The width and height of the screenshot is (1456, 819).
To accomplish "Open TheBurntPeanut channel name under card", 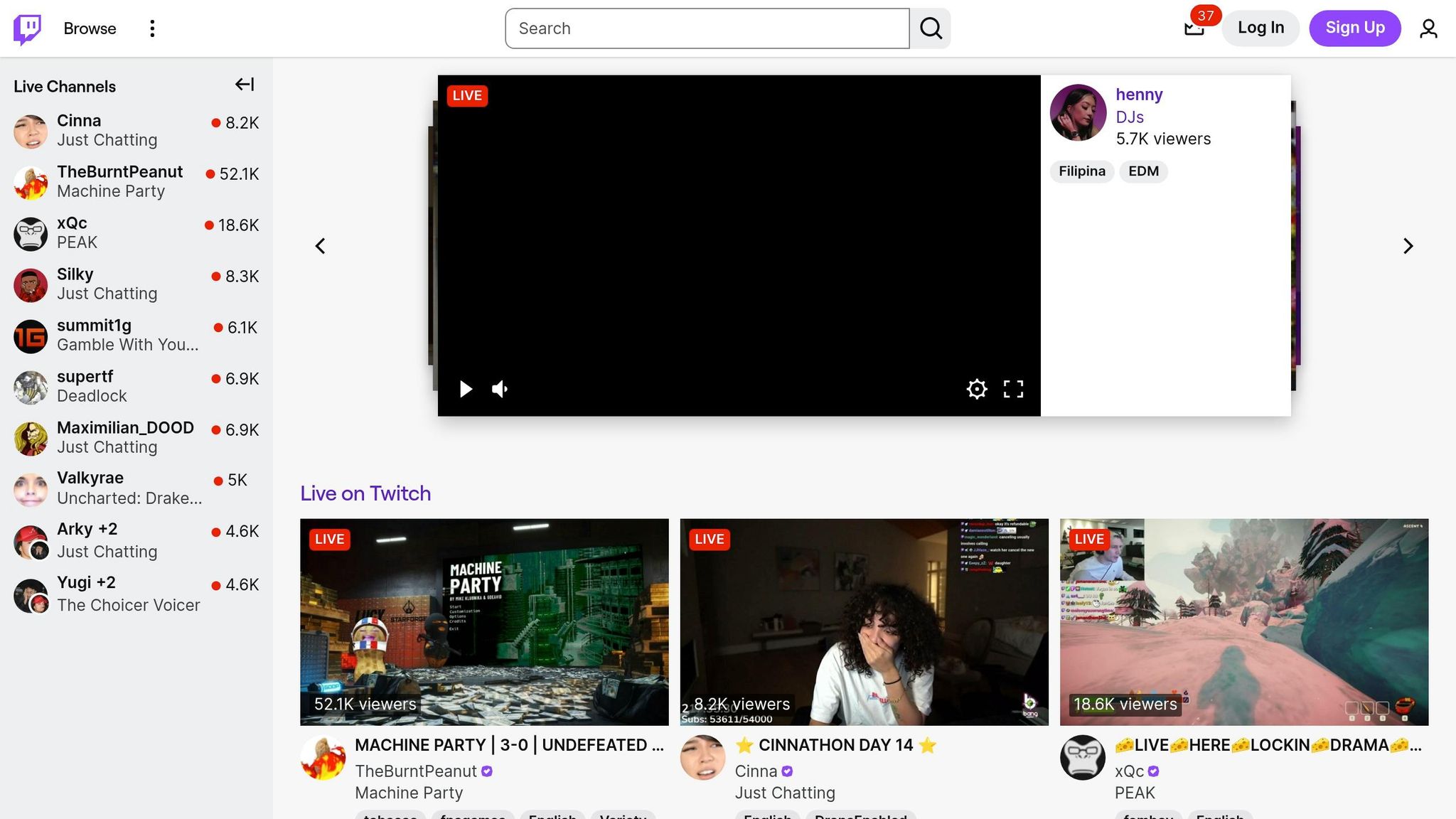I will (416, 771).
